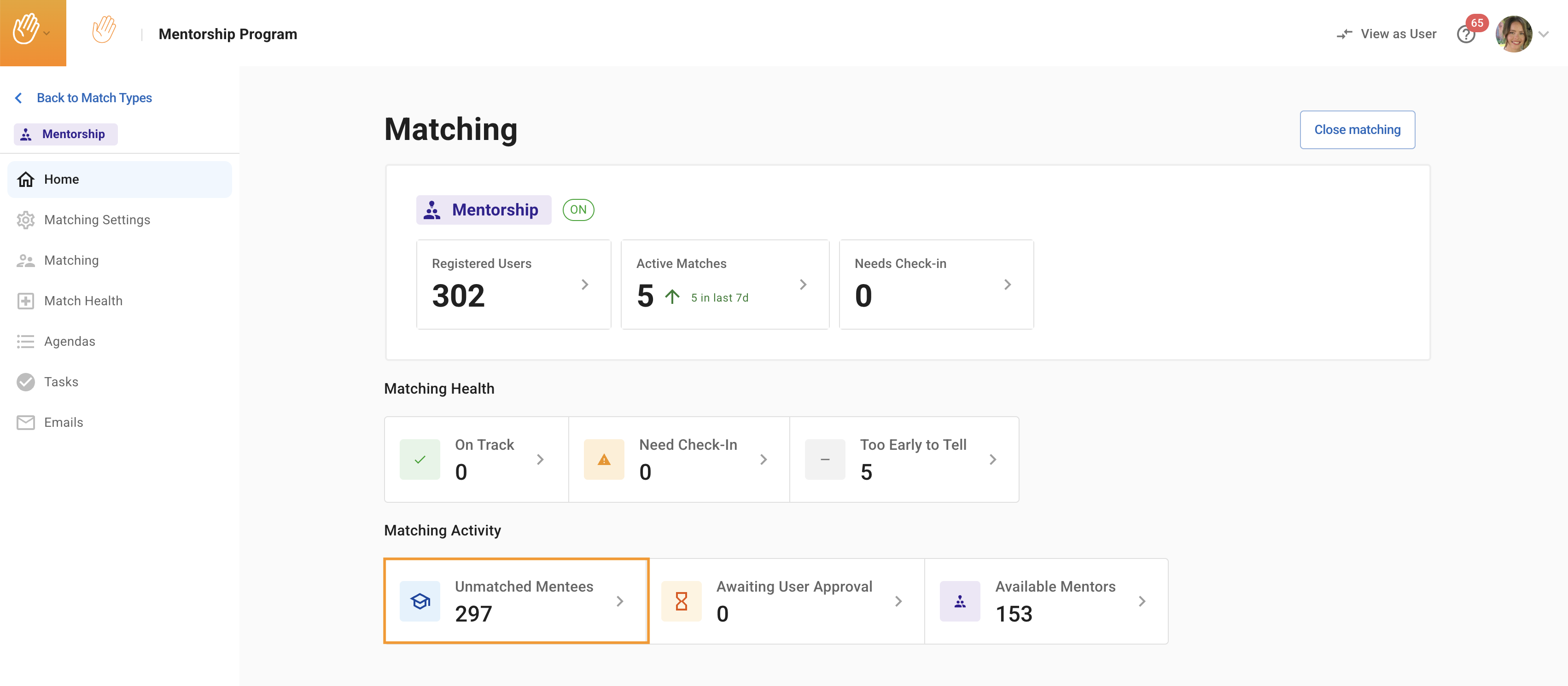Expand the Registered Users card chevron
The width and height of the screenshot is (1568, 686).
tap(584, 285)
